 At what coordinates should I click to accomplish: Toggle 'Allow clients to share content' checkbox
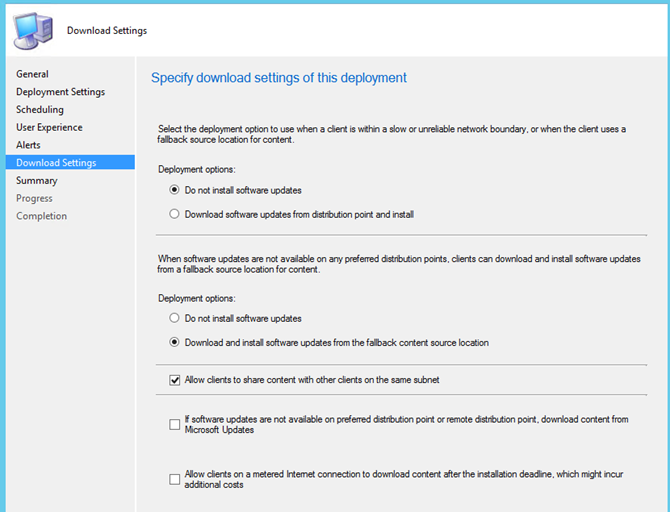[x=174, y=380]
